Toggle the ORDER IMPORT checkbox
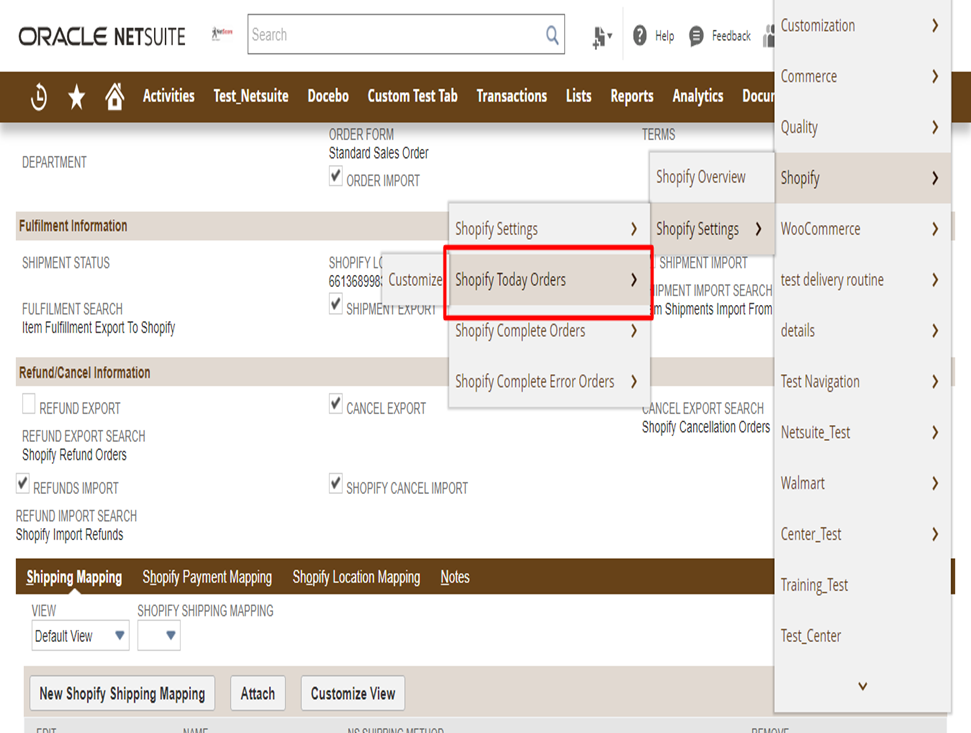This screenshot has width=971, height=733. [336, 176]
